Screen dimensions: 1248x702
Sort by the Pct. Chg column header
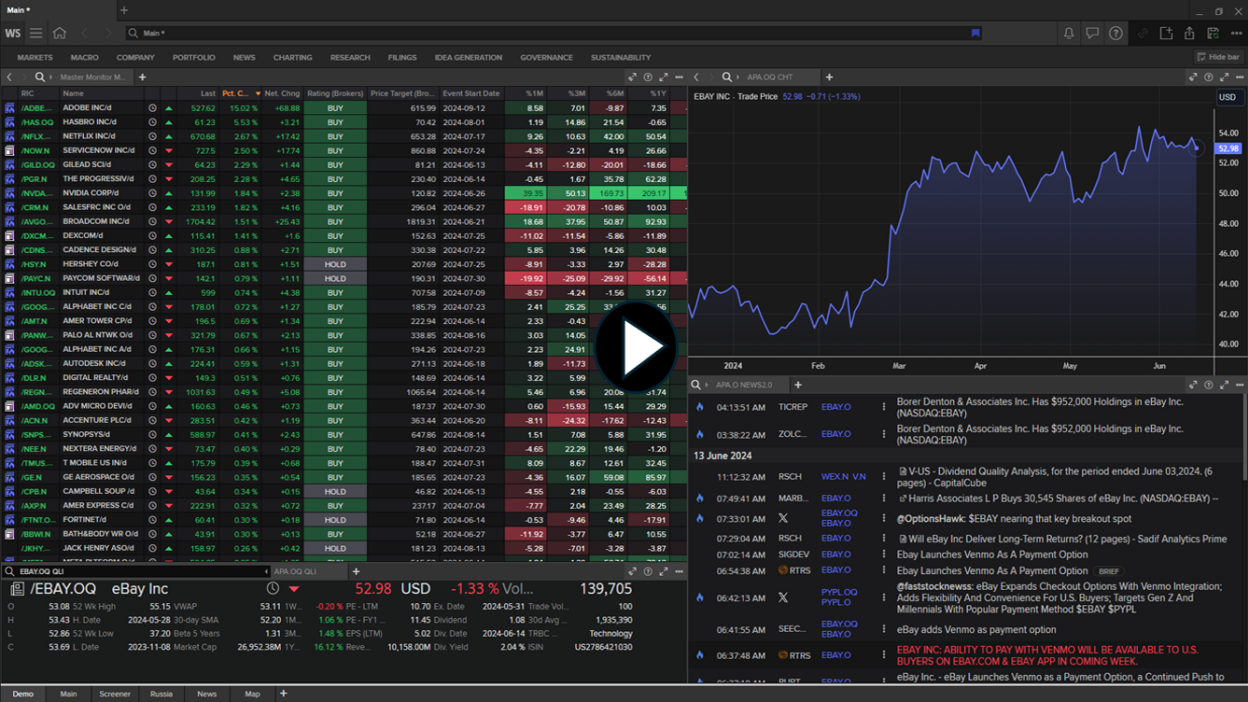(x=236, y=93)
